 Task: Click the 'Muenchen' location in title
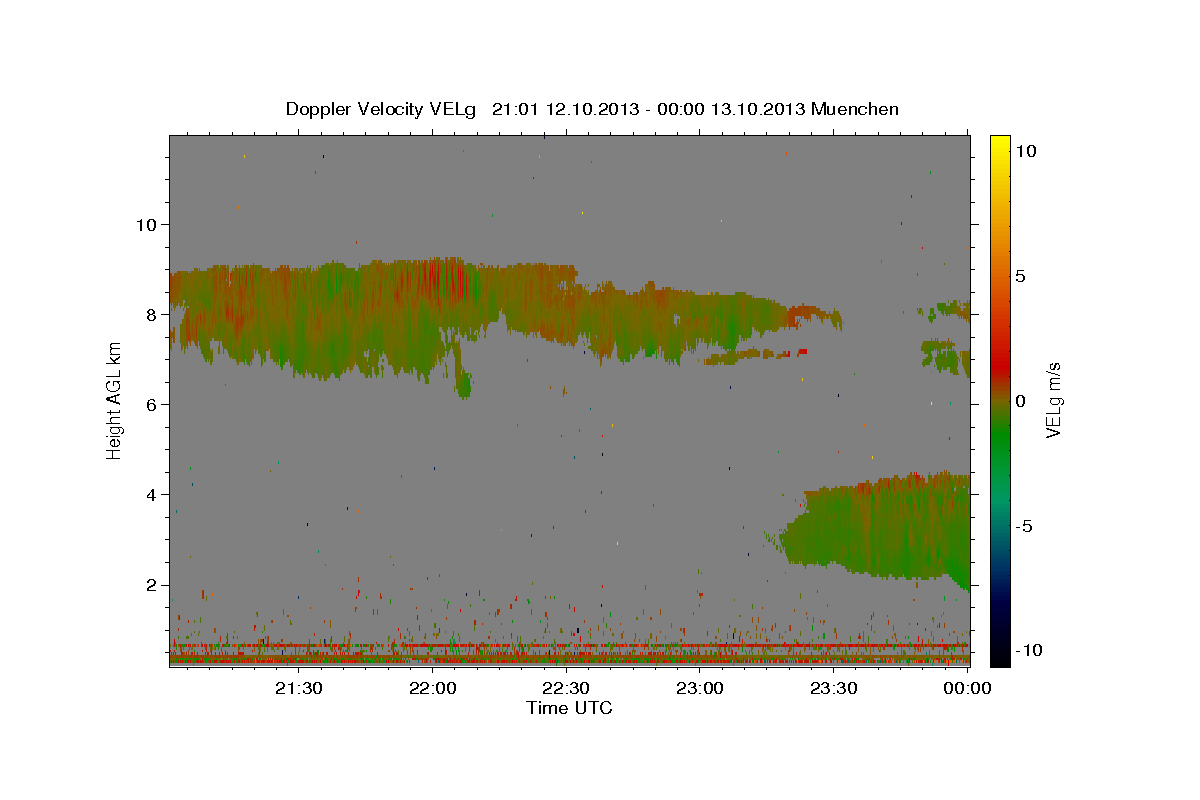[x=855, y=109]
